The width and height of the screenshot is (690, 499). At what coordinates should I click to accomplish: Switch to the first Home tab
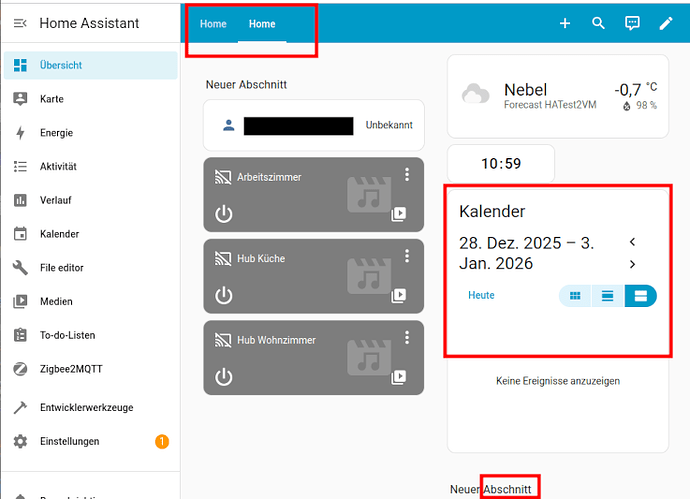(213, 24)
